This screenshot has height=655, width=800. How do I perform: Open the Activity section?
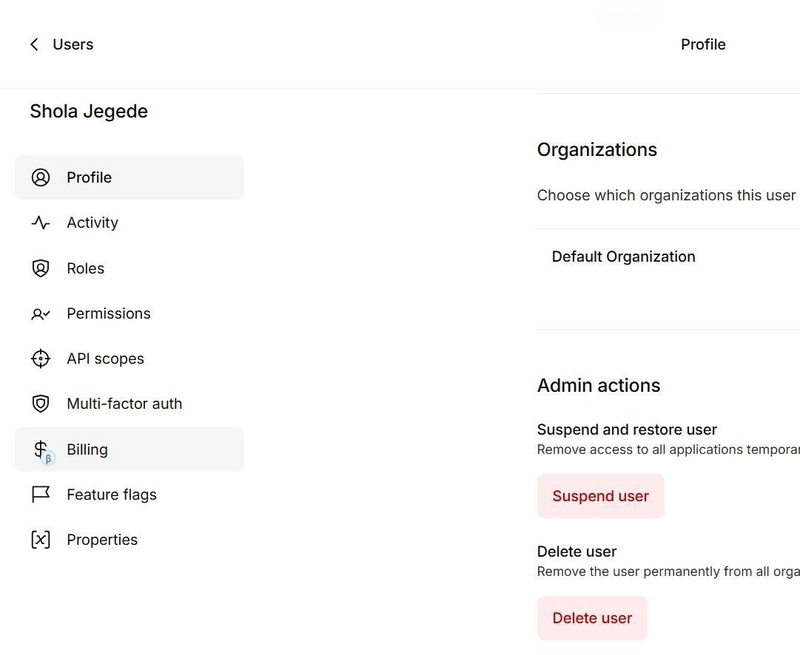tap(130, 223)
